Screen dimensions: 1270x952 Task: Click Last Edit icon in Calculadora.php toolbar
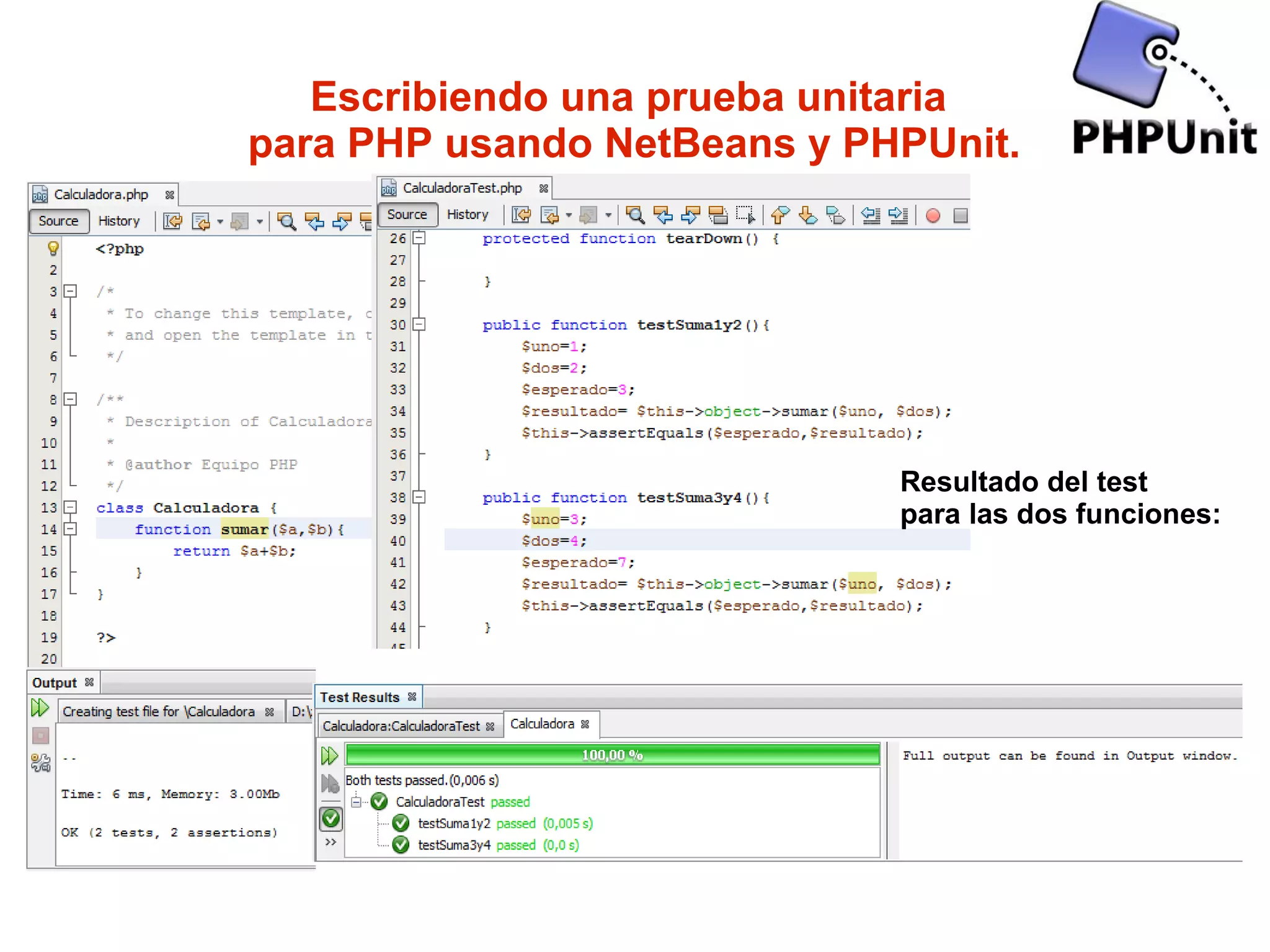click(172, 221)
